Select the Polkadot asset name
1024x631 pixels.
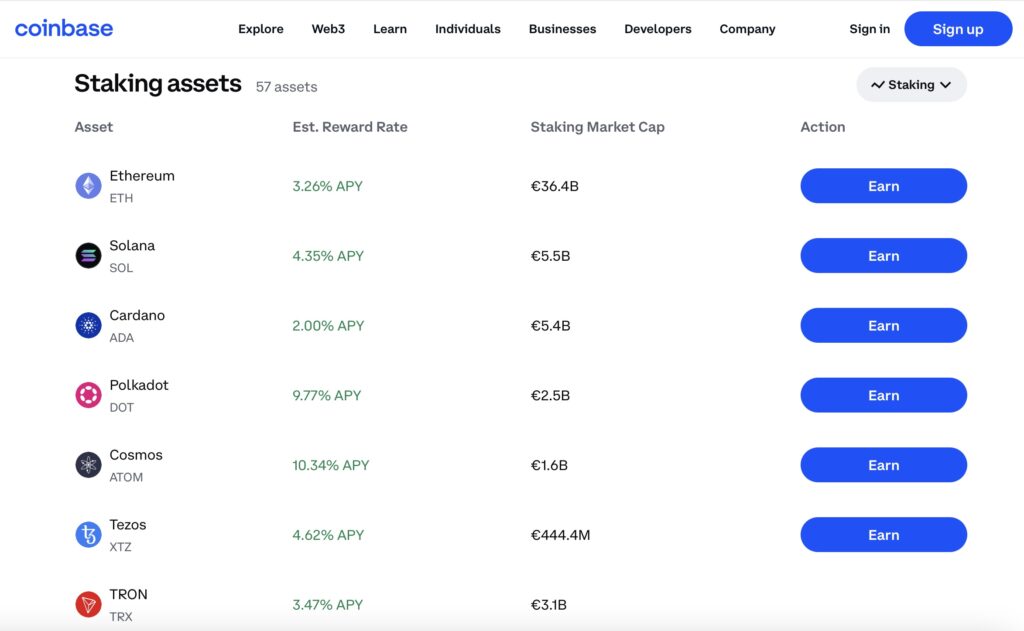tap(138, 385)
